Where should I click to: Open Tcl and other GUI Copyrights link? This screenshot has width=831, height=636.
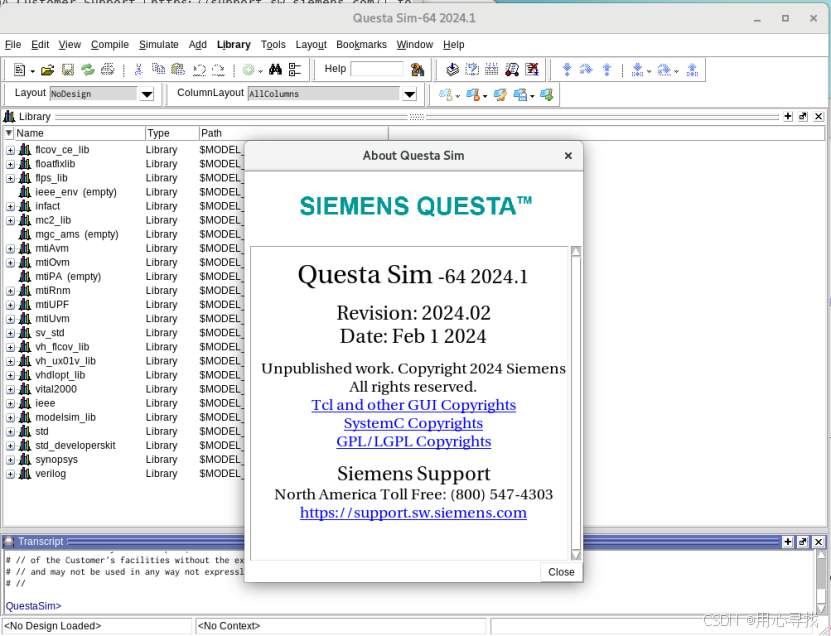[x=413, y=405]
